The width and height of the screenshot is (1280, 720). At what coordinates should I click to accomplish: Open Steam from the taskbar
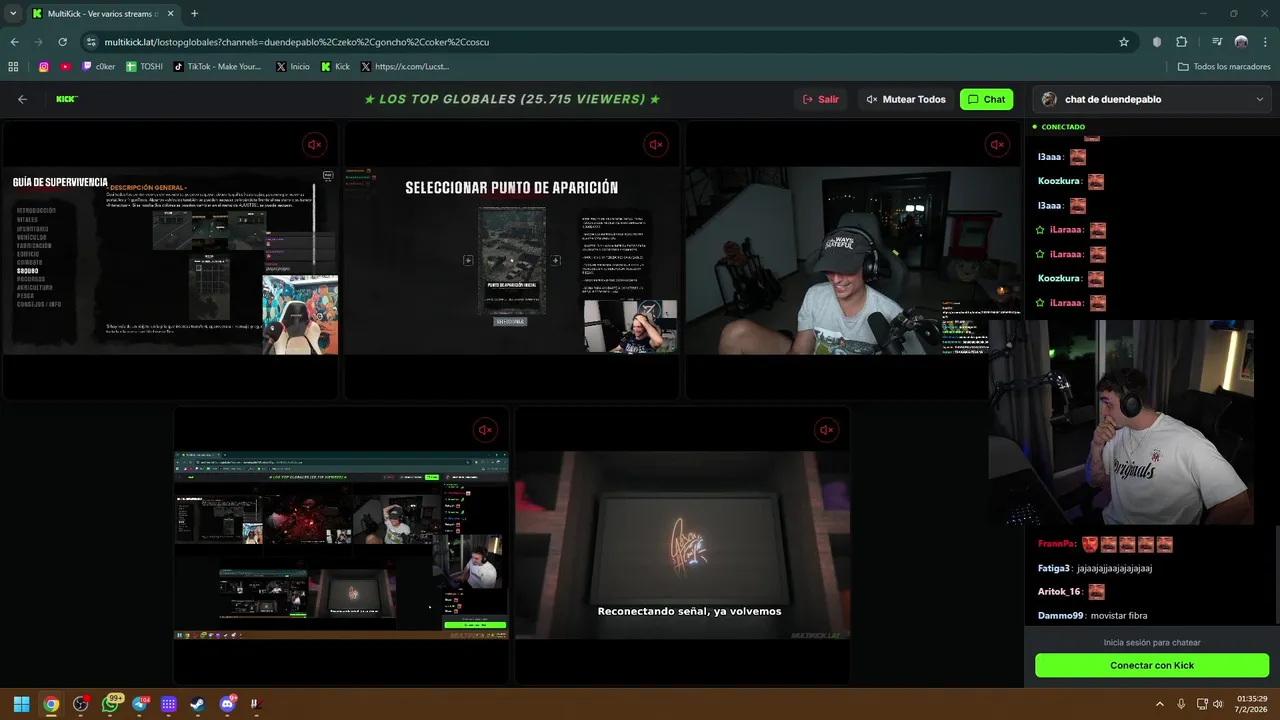pyautogui.click(x=197, y=704)
